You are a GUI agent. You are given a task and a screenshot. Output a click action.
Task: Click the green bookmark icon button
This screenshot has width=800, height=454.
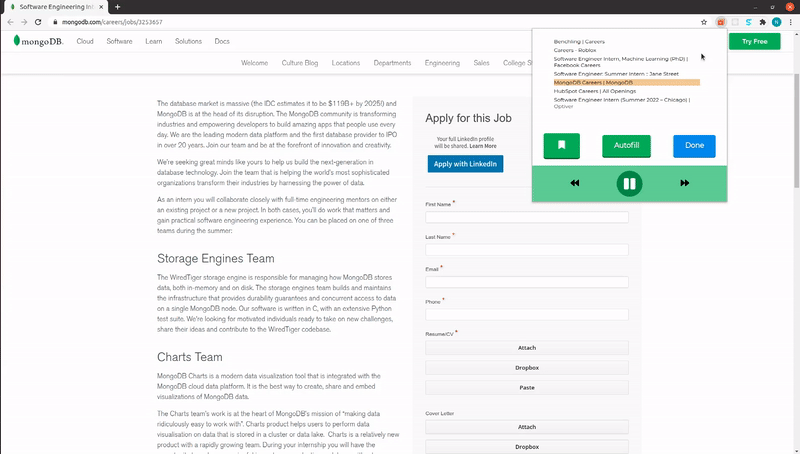pos(561,146)
